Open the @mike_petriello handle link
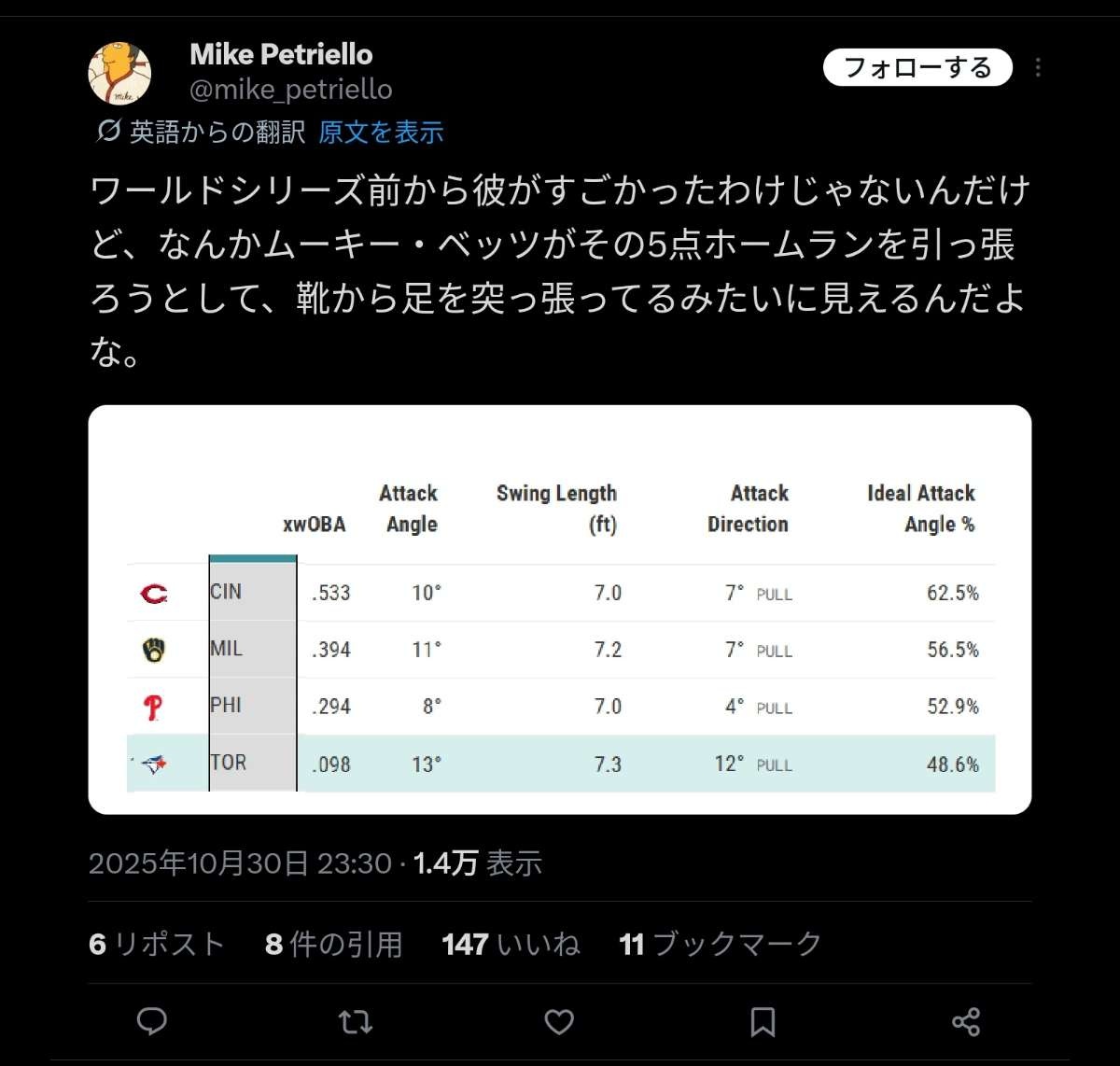This screenshot has height=1066, width=1120. tap(290, 90)
